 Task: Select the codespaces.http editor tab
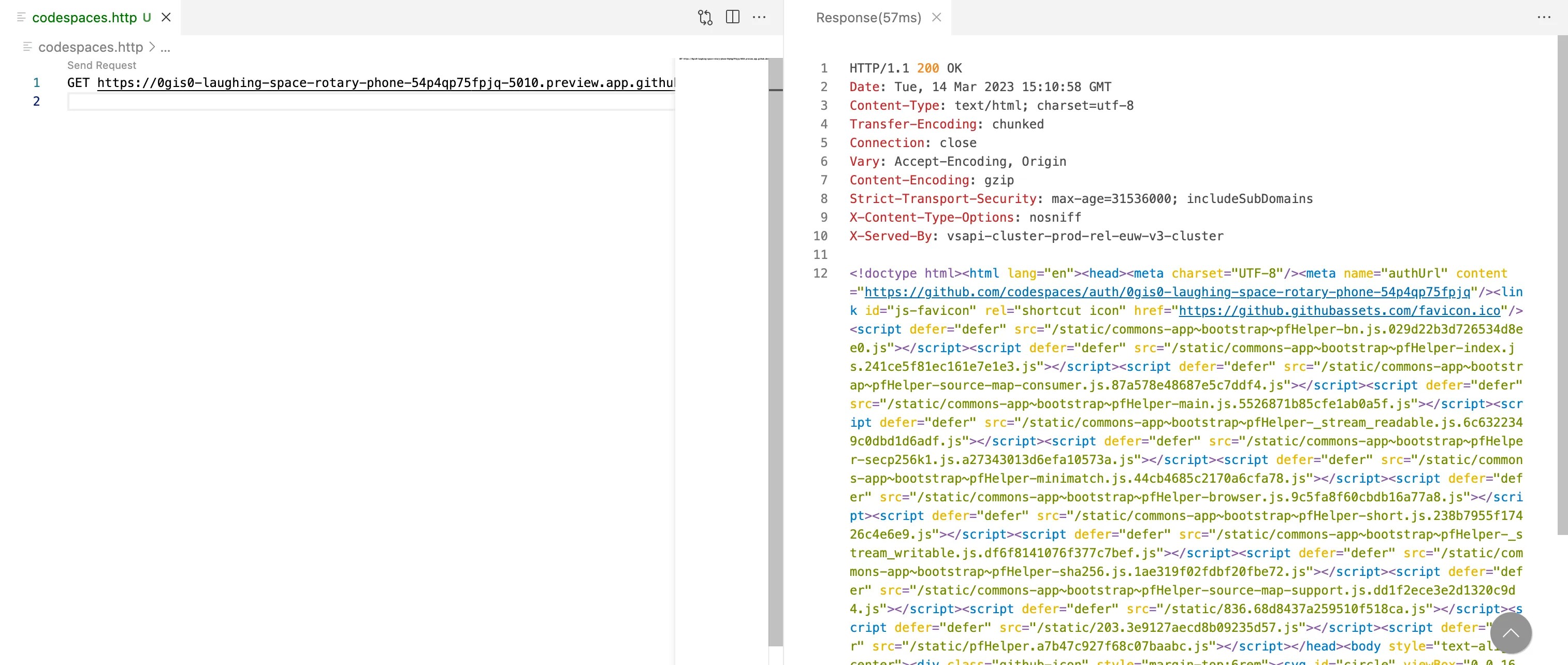tap(91, 17)
